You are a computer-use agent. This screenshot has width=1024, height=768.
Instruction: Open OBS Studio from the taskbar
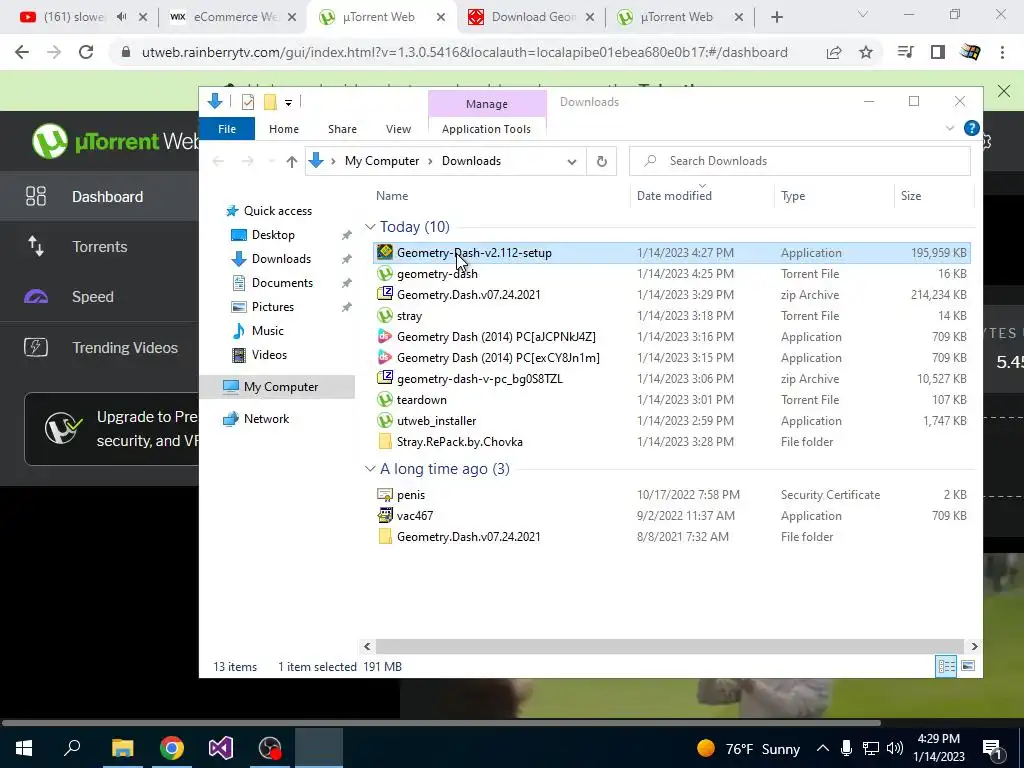coord(270,748)
